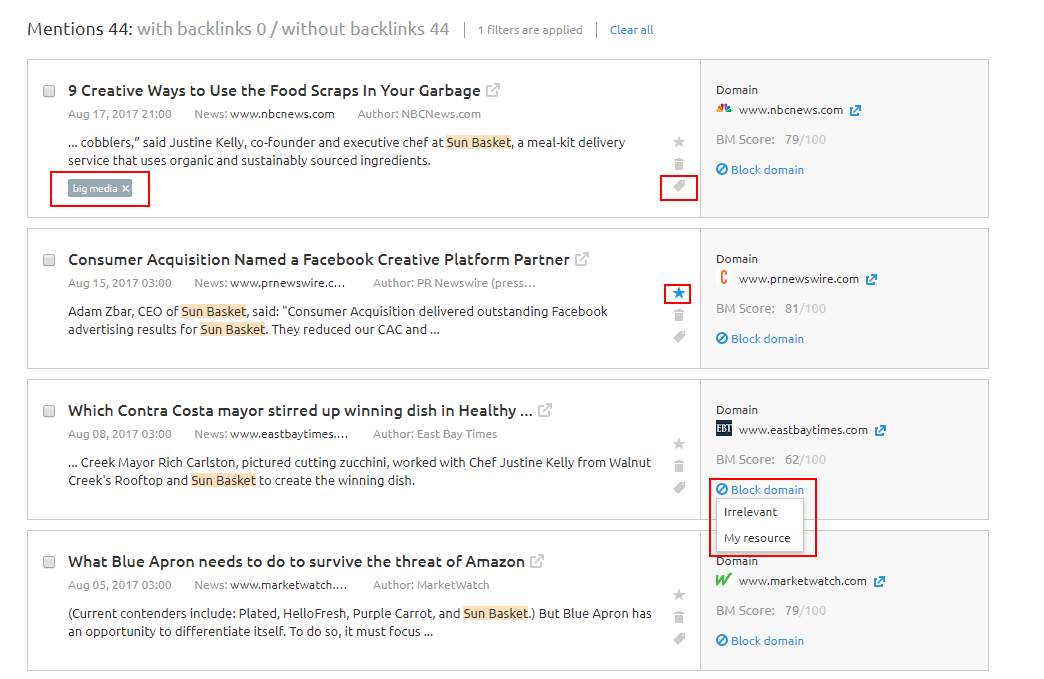This screenshot has height=679, width=1044.
Task: Click Author: NBCNews.com text
Action: point(419,114)
